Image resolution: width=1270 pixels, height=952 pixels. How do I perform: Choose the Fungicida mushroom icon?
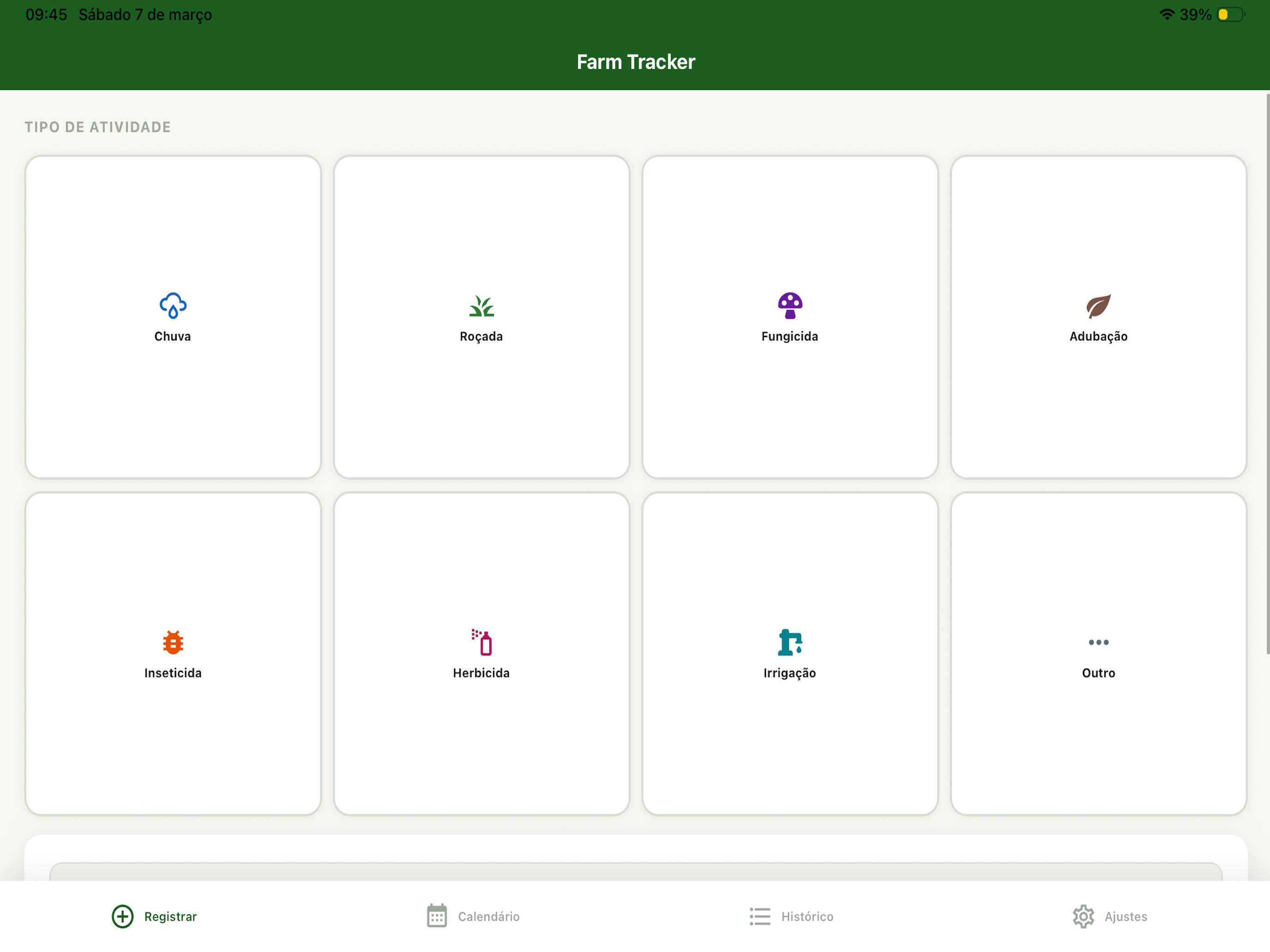[x=790, y=305]
